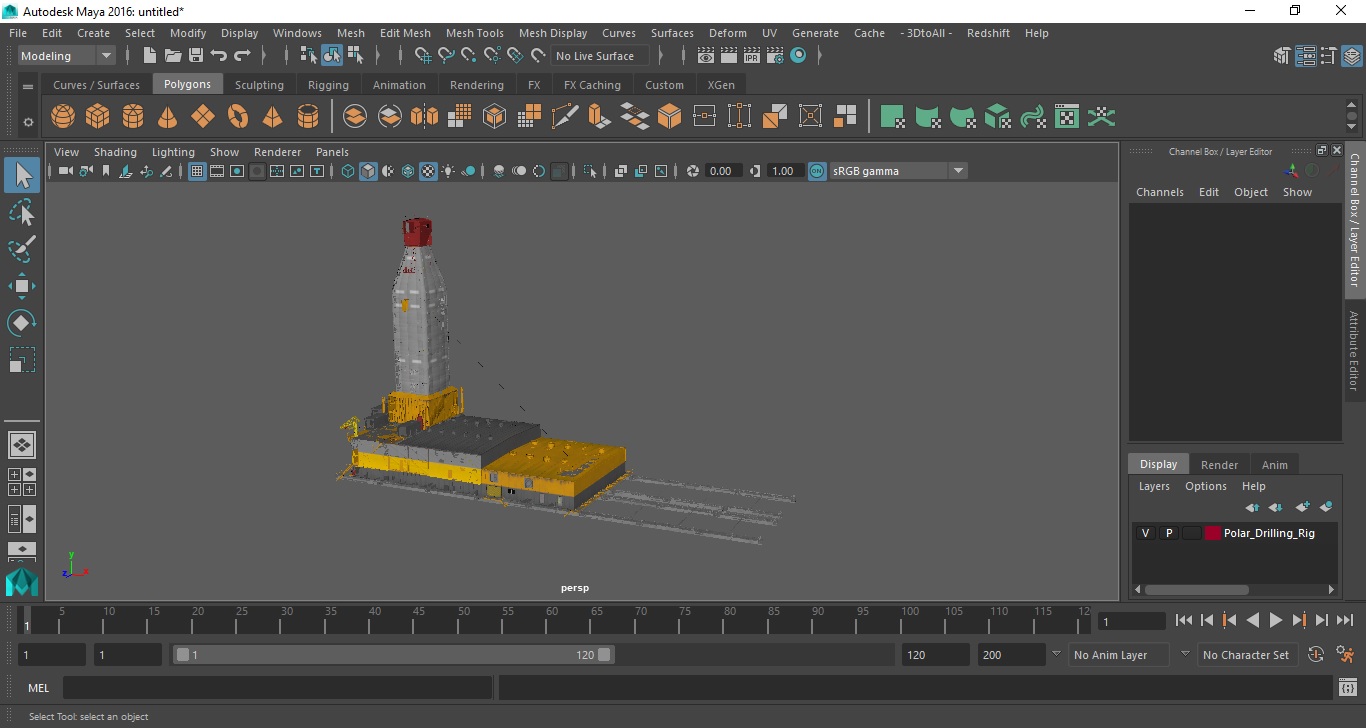Click the playback range slider bar
The height and width of the screenshot is (728, 1366).
(394, 655)
